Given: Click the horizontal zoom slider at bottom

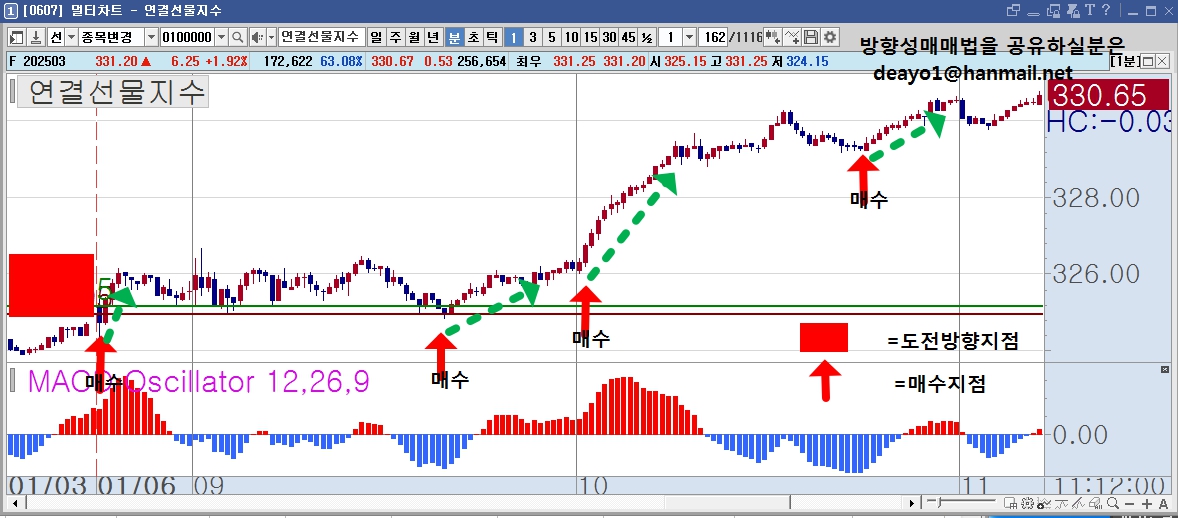Looking at the screenshot, I should click(x=962, y=502).
